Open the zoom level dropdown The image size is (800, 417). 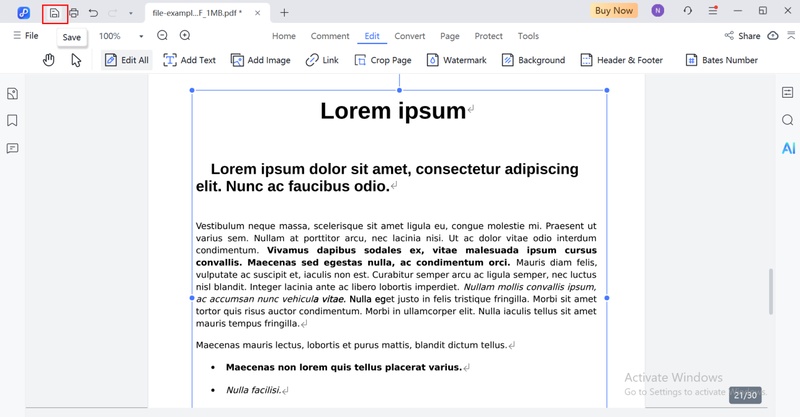tap(141, 36)
